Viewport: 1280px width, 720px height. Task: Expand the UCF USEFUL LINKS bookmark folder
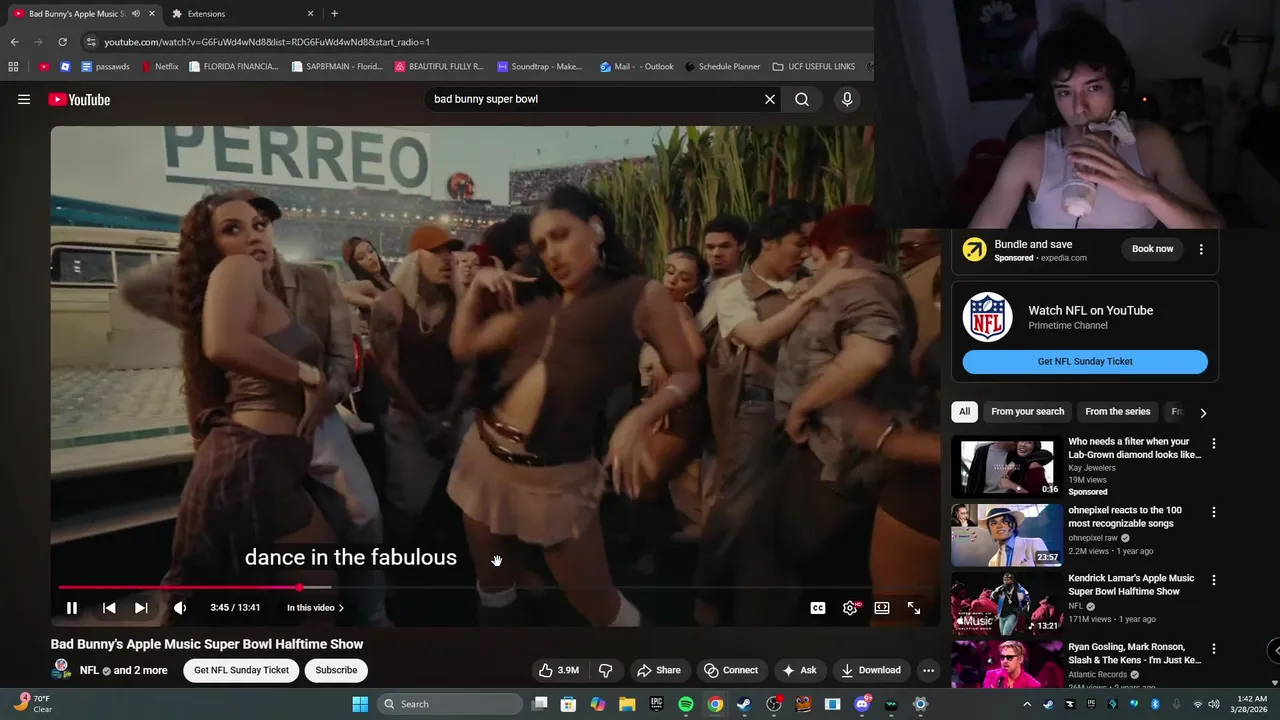coord(814,67)
